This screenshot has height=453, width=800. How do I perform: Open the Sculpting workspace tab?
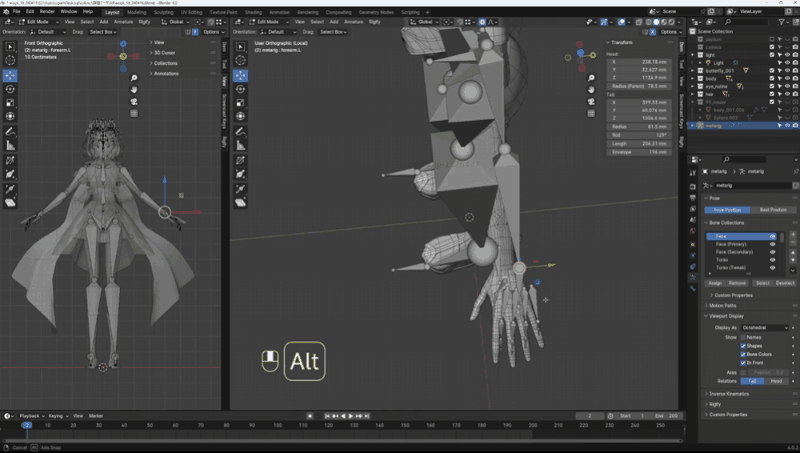point(164,12)
